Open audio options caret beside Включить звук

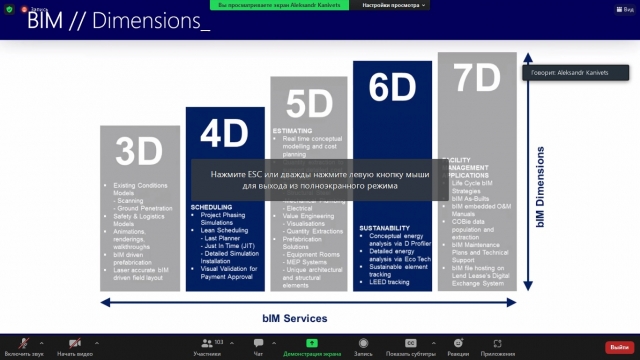41,343
